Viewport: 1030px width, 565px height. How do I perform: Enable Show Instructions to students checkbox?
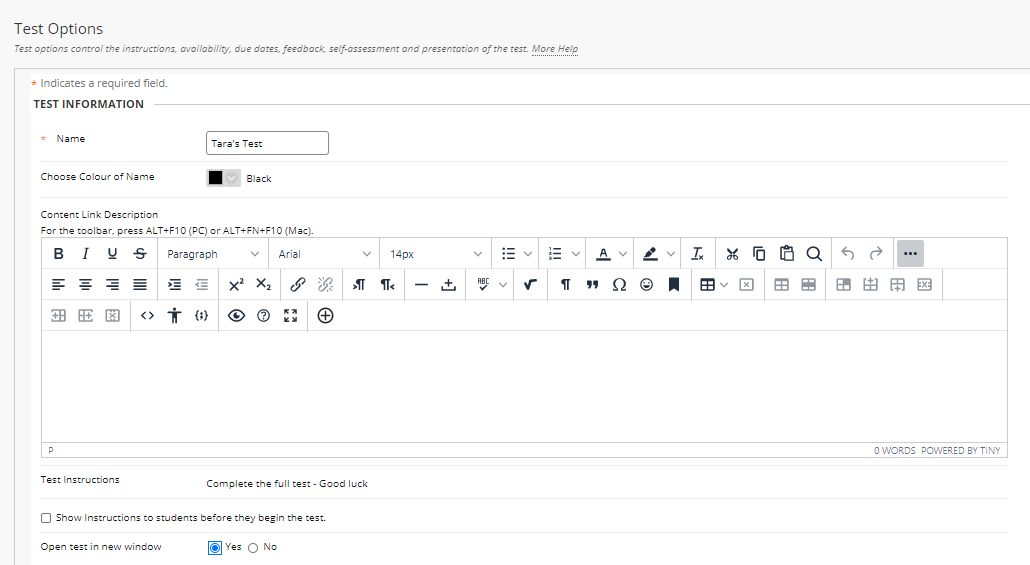(46, 518)
